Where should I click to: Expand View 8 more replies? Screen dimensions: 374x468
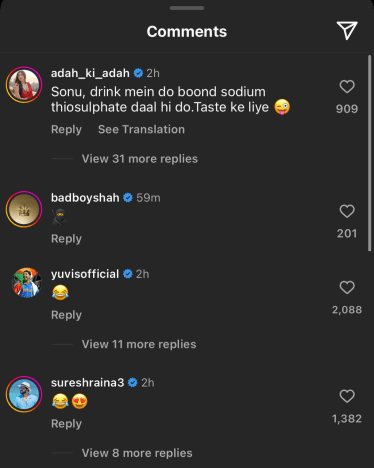point(137,453)
